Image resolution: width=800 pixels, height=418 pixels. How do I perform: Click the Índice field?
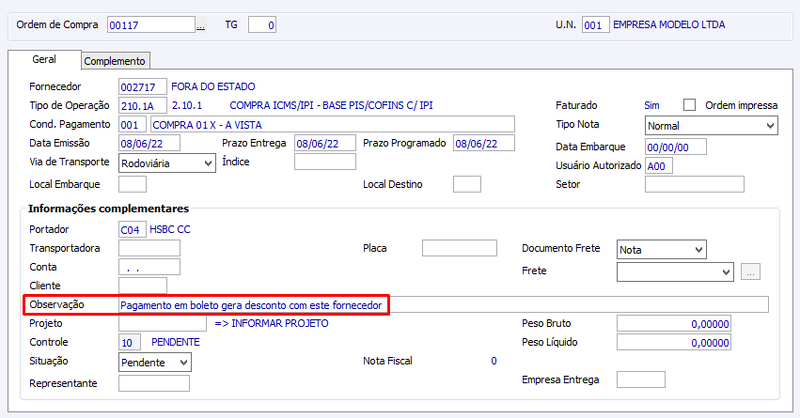point(325,162)
